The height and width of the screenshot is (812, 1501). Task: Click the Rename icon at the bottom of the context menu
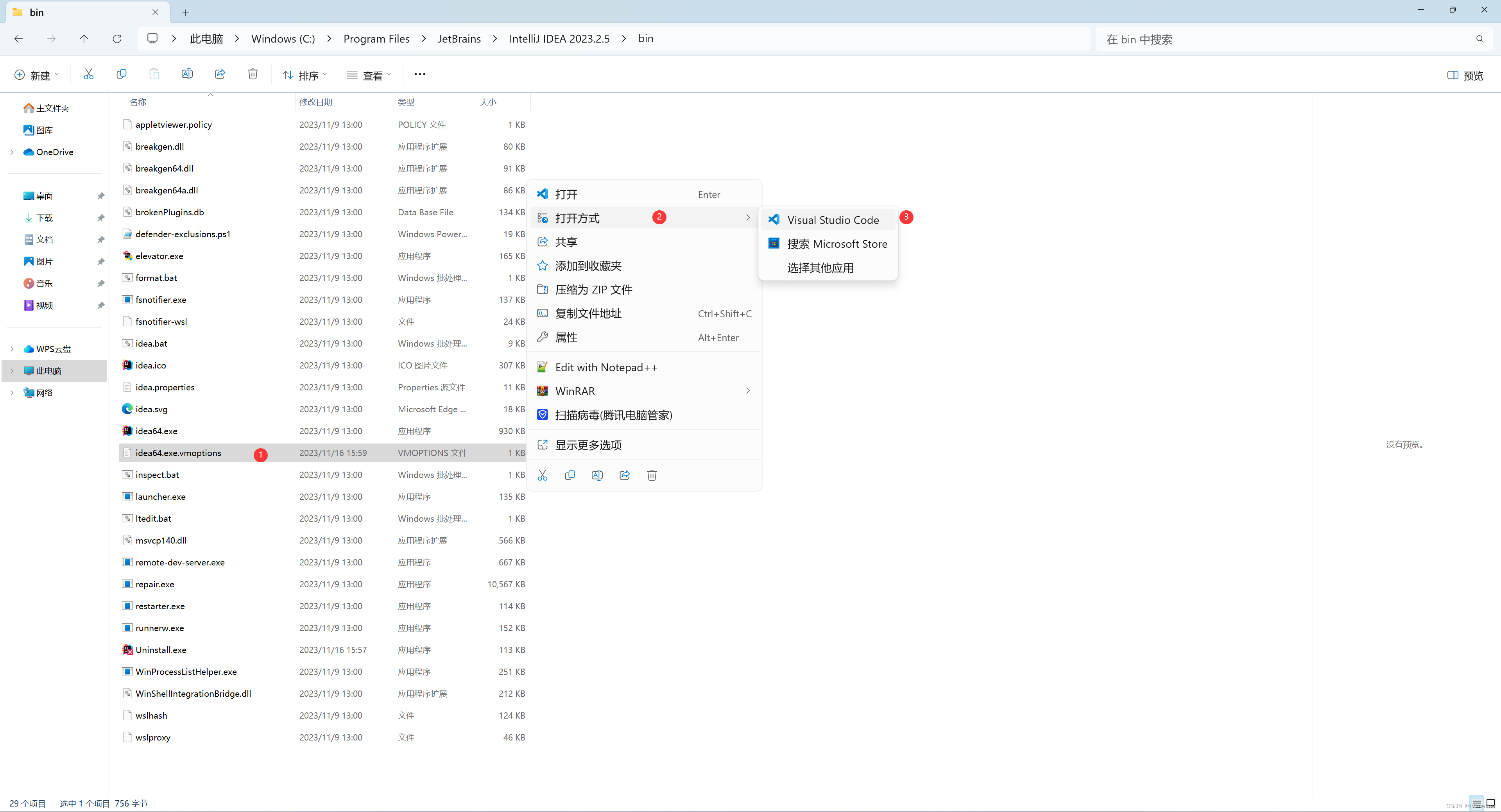597,475
